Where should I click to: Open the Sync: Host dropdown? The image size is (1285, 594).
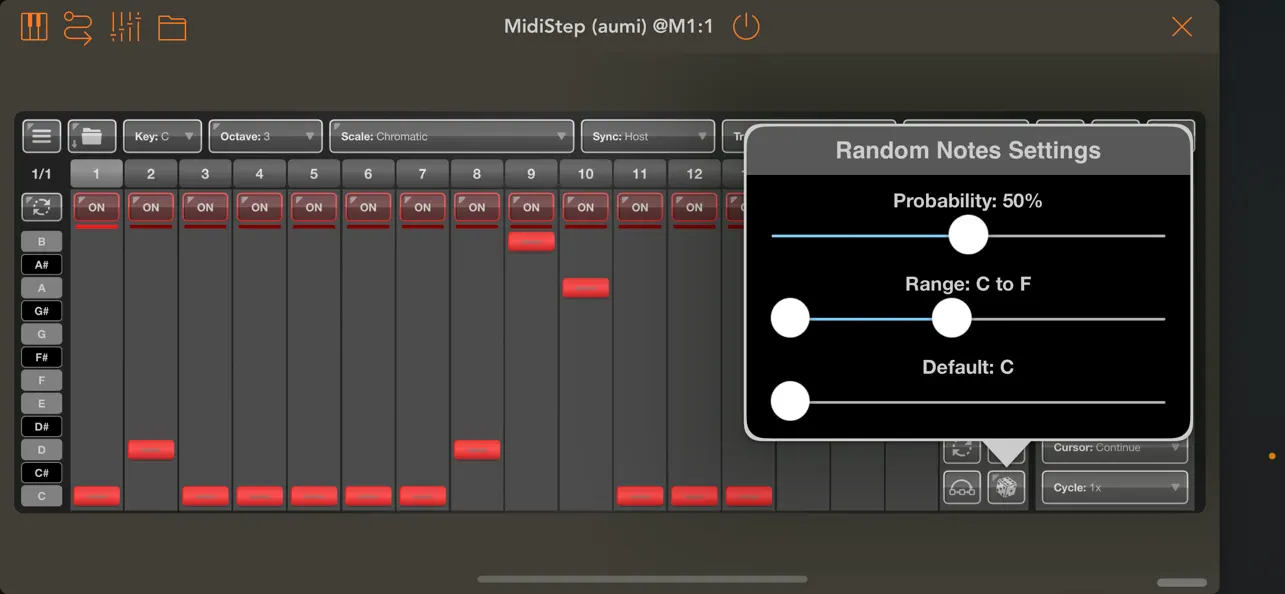click(647, 136)
